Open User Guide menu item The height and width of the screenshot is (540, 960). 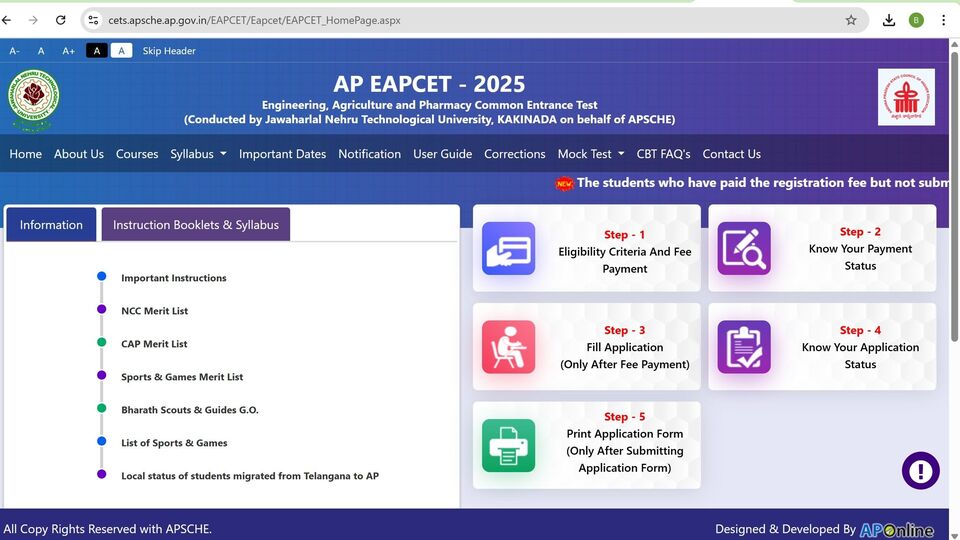443,154
